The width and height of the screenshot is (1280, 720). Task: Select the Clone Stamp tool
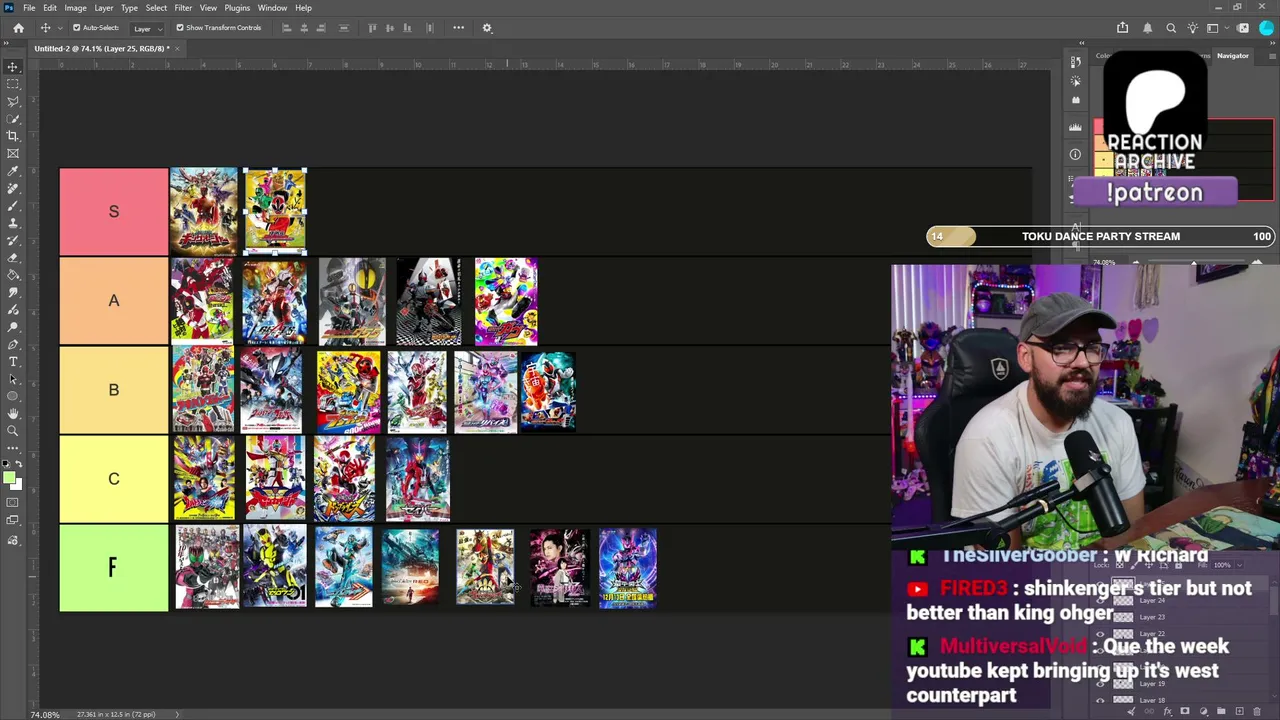13,223
